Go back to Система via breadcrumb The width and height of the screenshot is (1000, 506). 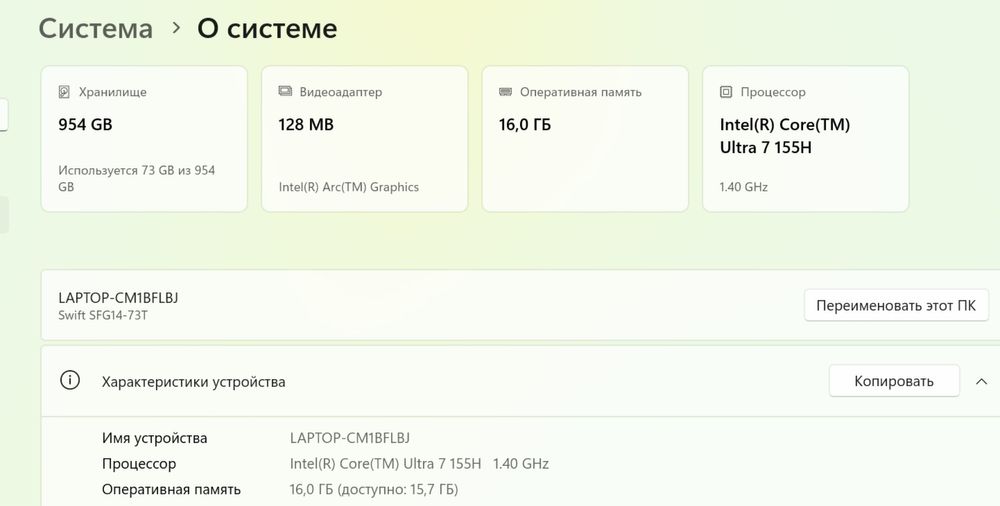coord(96,29)
